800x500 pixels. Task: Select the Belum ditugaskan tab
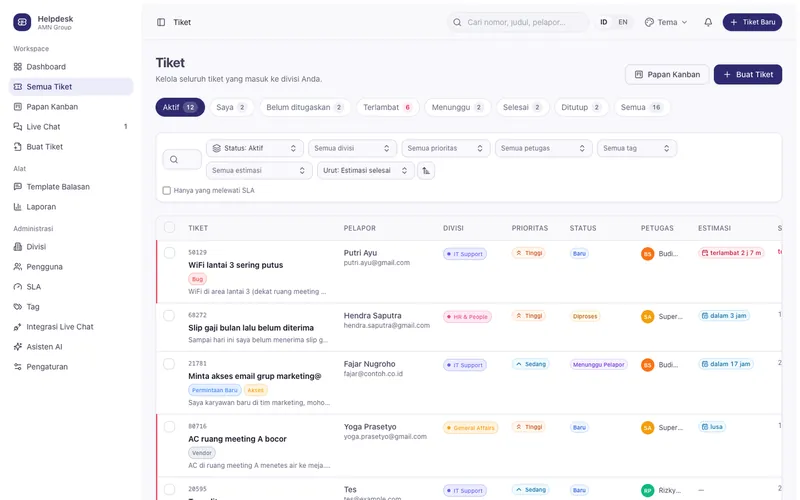[x=305, y=107]
